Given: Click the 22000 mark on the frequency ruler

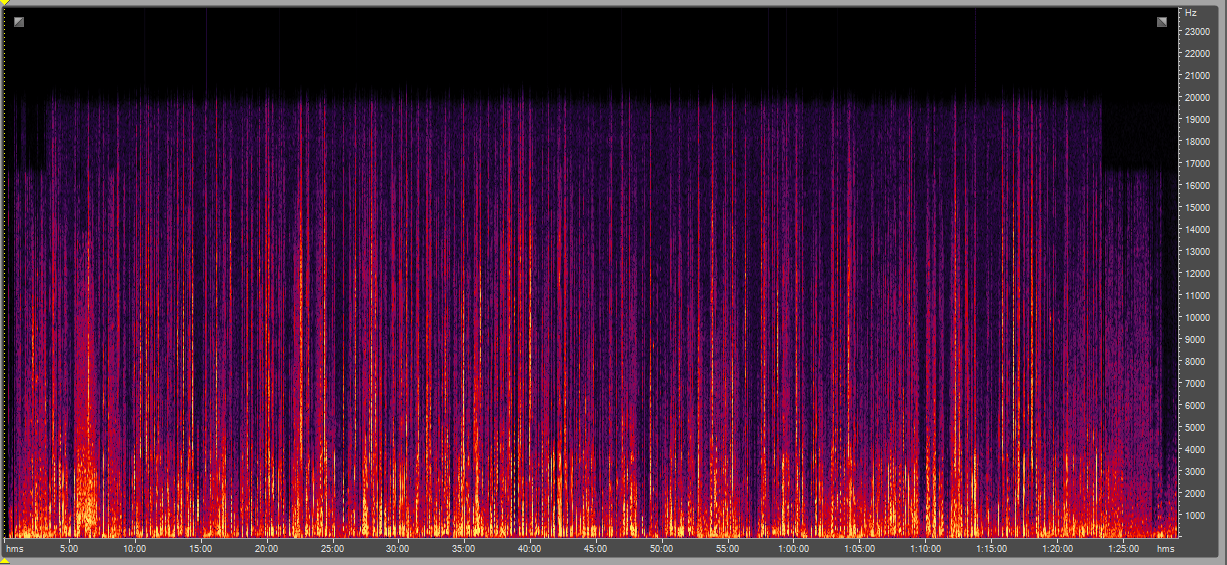Looking at the screenshot, I should [x=1197, y=54].
